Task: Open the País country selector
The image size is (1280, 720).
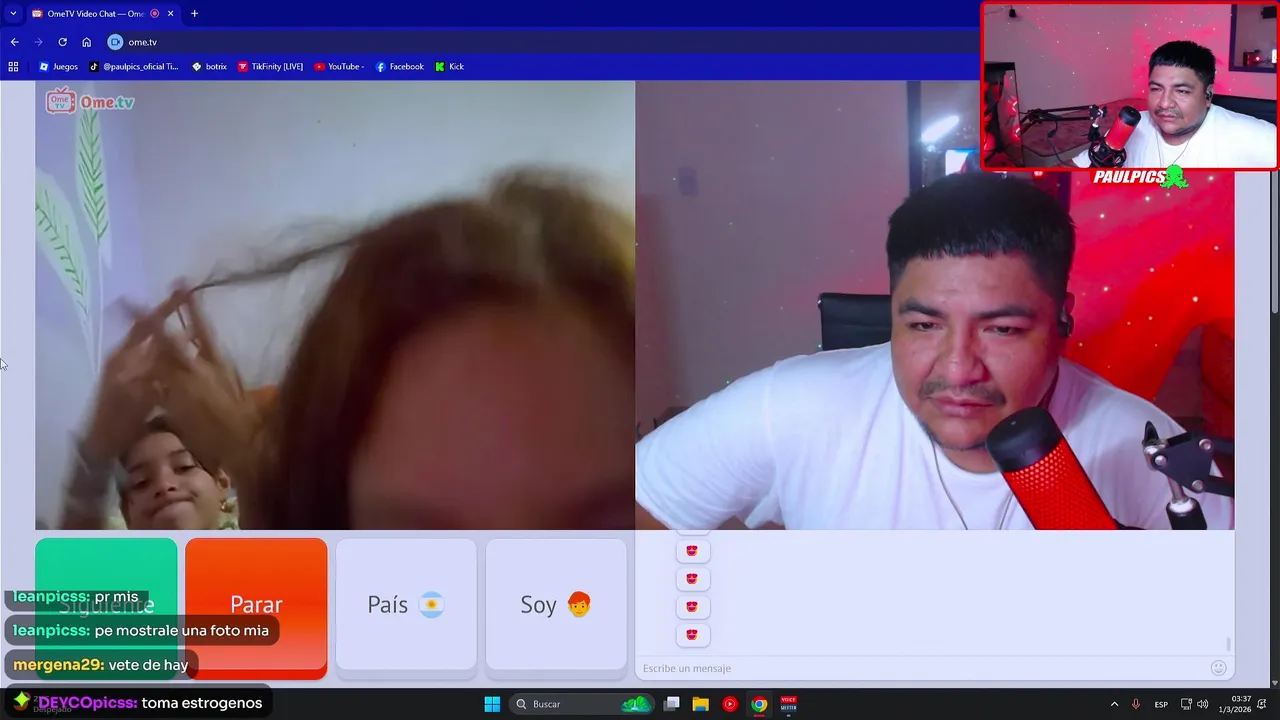Action: pos(406,605)
